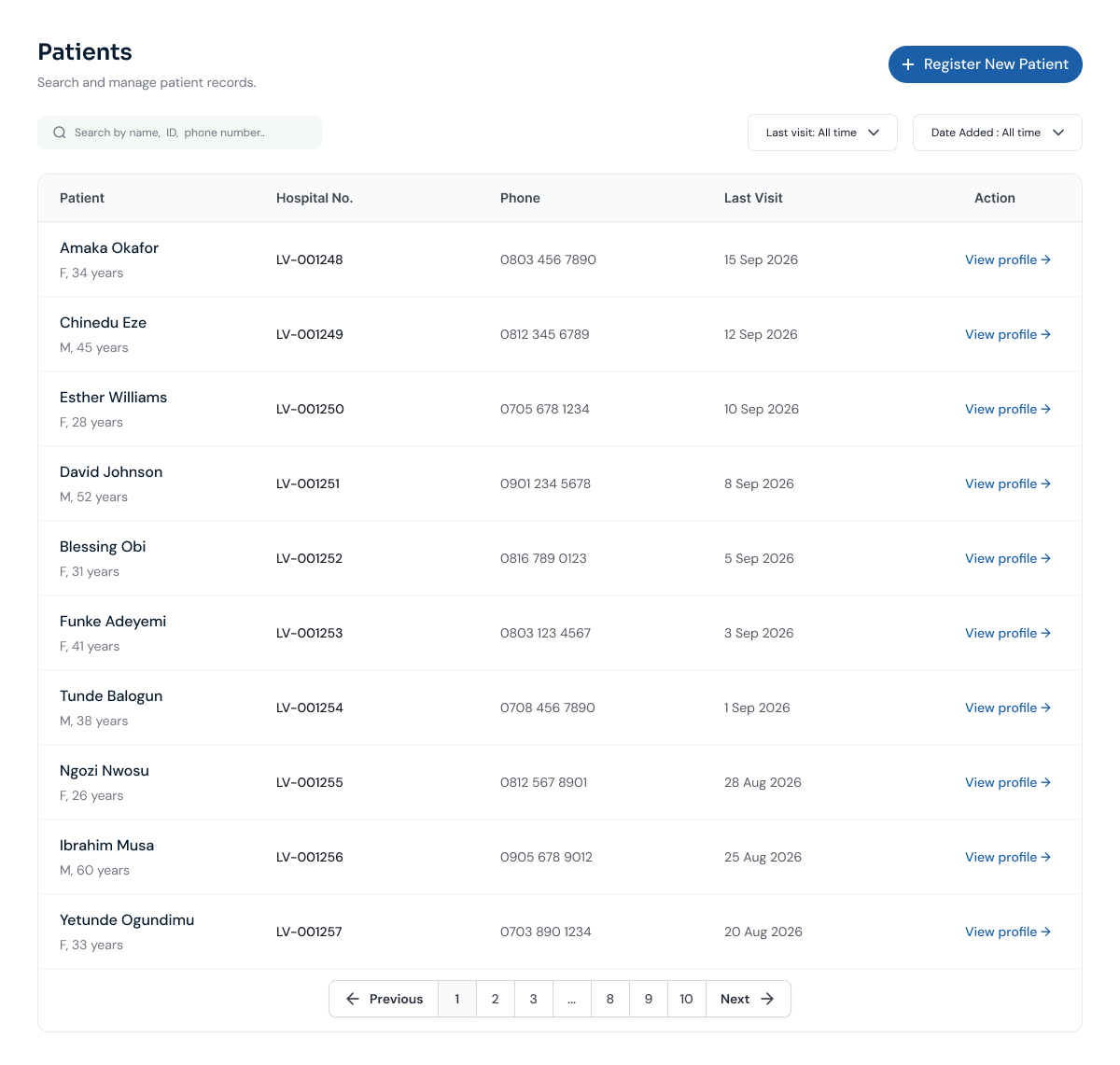Click hospital number LV-001250
The height and width of the screenshot is (1065, 1120).
[310, 409]
